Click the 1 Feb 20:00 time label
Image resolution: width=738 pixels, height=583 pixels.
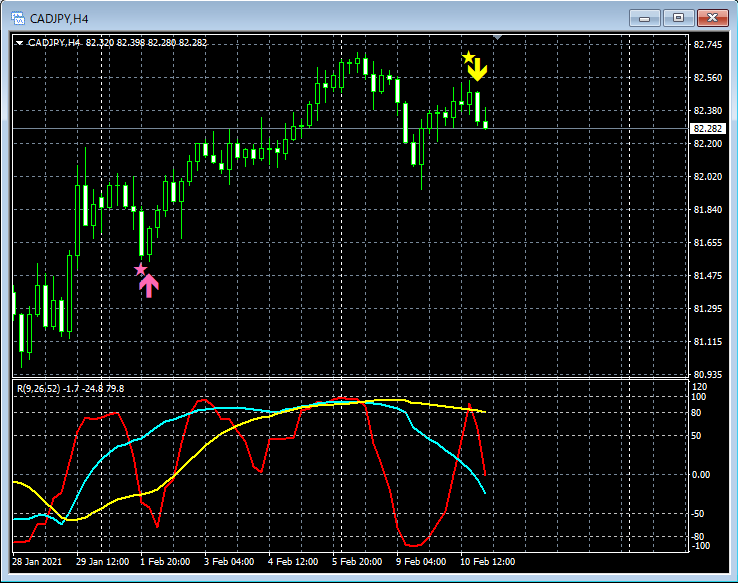(x=165, y=562)
